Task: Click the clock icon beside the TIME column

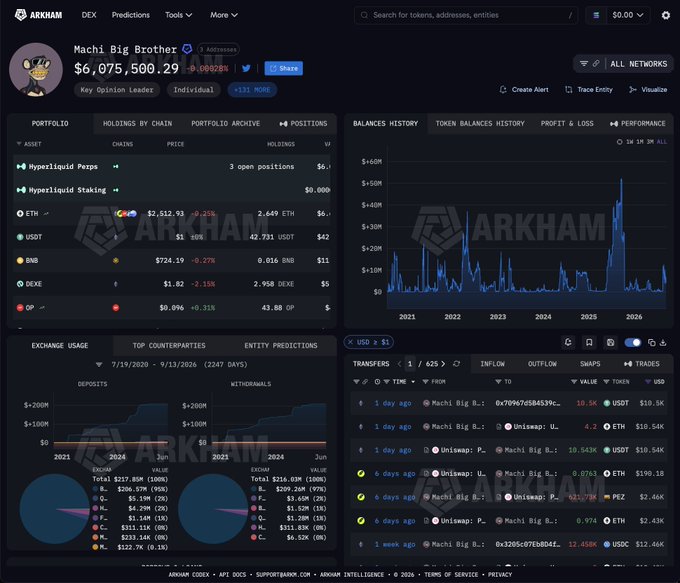Action: 377,382
